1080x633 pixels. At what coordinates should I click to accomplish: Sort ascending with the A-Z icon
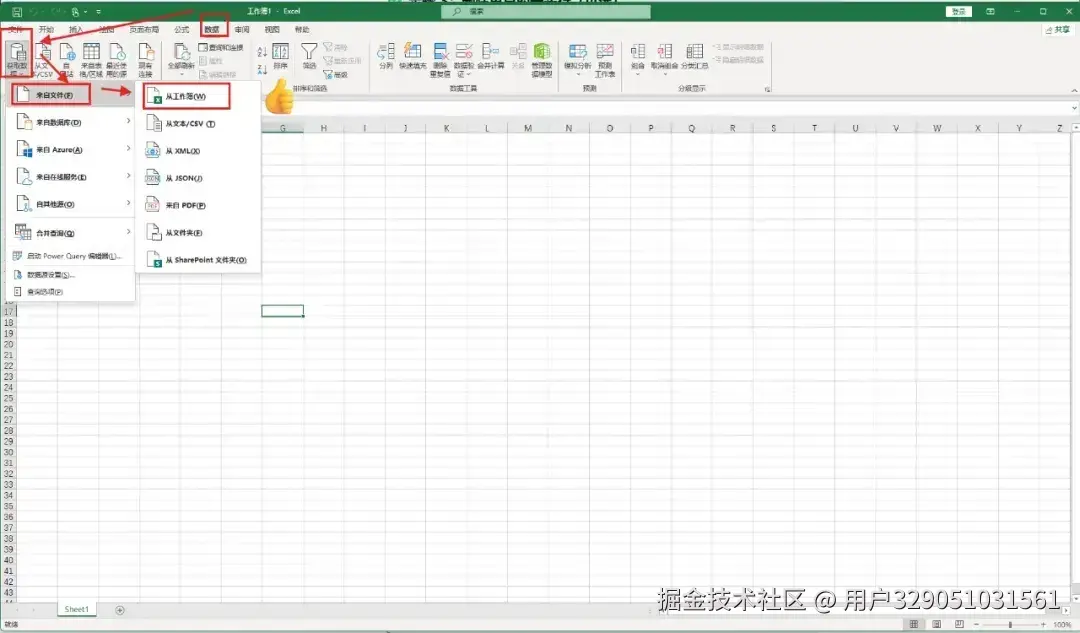click(262, 52)
